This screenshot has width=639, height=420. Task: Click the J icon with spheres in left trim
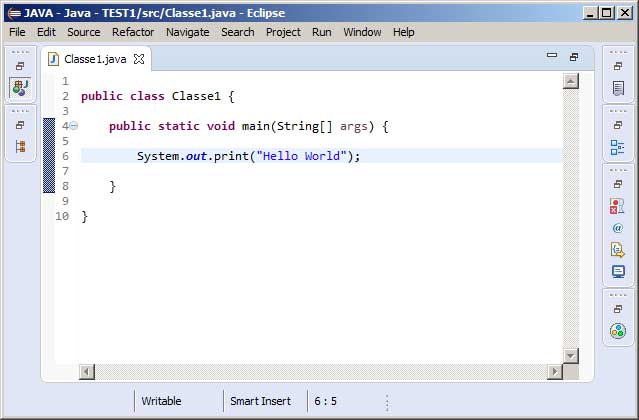click(20, 88)
